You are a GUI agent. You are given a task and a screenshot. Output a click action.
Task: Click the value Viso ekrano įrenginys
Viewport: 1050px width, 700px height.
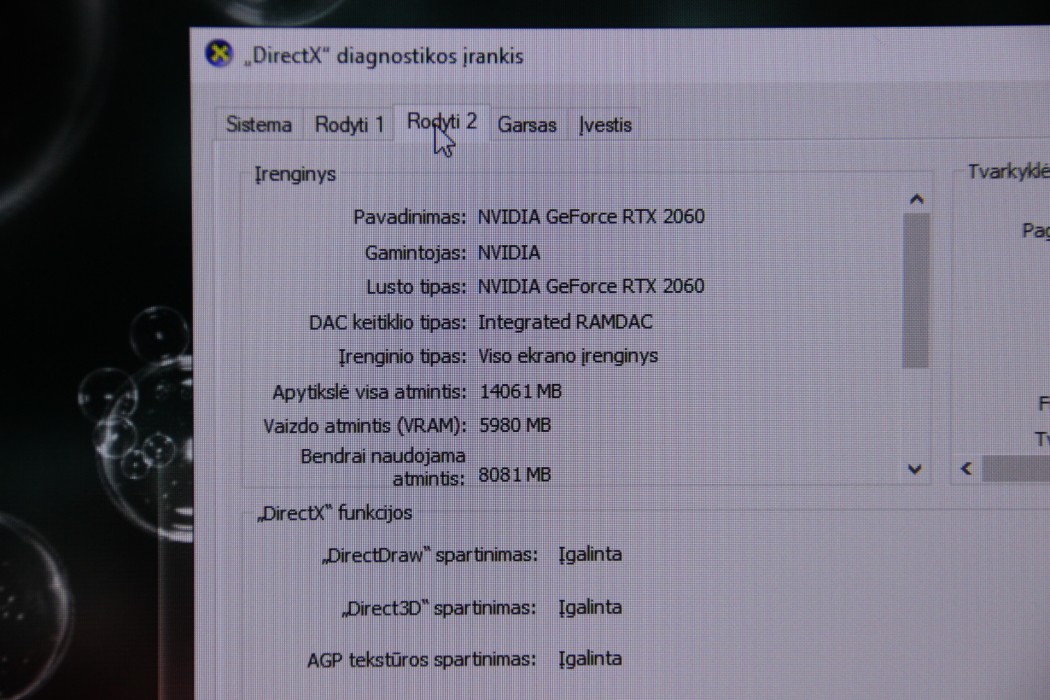[x=568, y=356]
